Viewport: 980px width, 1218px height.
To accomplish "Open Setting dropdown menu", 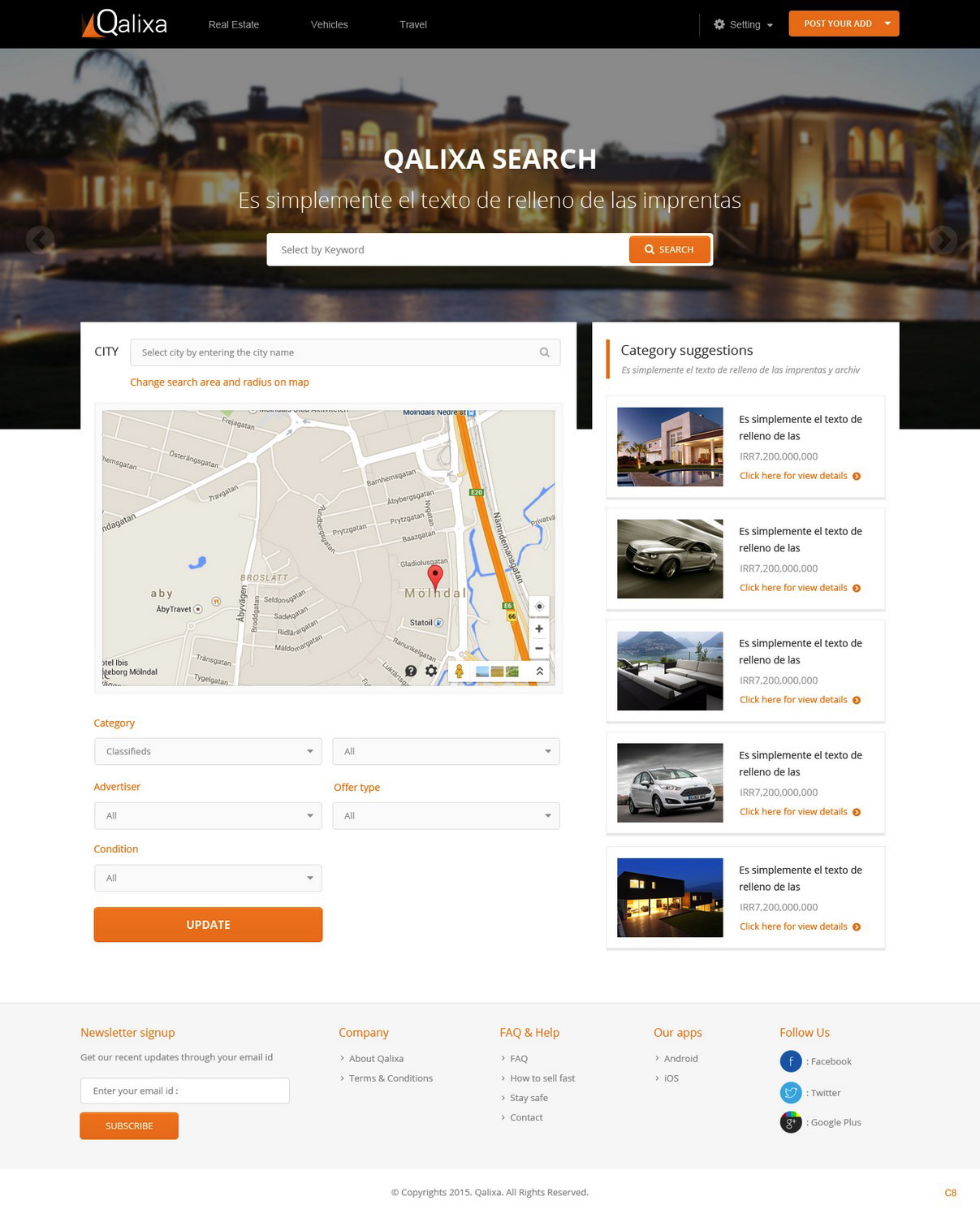I will click(x=744, y=24).
